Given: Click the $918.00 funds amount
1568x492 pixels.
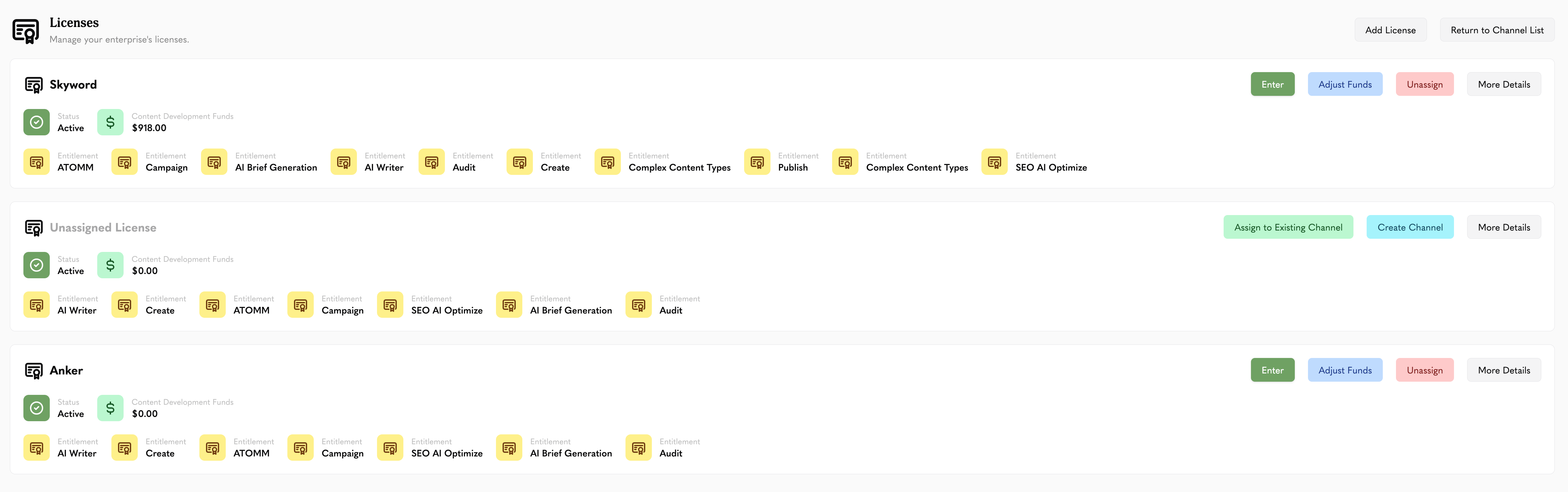Looking at the screenshot, I should pyautogui.click(x=149, y=128).
